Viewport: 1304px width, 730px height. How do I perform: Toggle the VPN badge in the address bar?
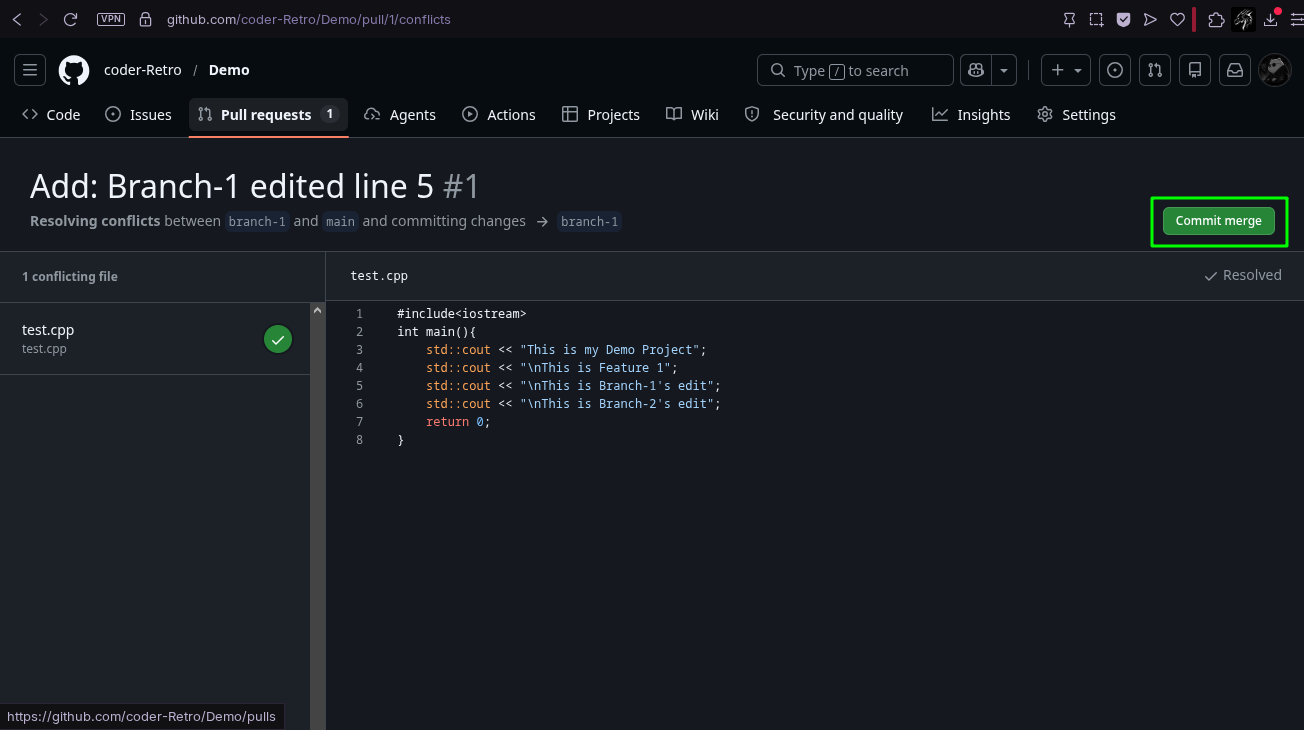click(x=111, y=19)
